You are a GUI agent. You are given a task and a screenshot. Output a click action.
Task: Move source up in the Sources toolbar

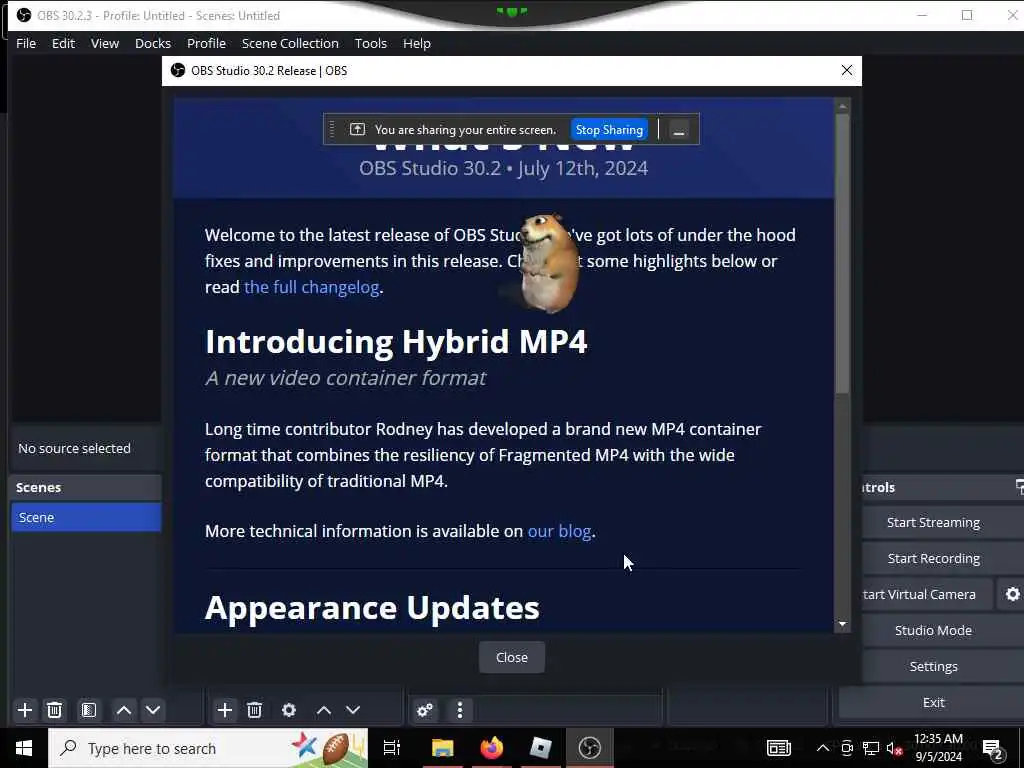323,710
